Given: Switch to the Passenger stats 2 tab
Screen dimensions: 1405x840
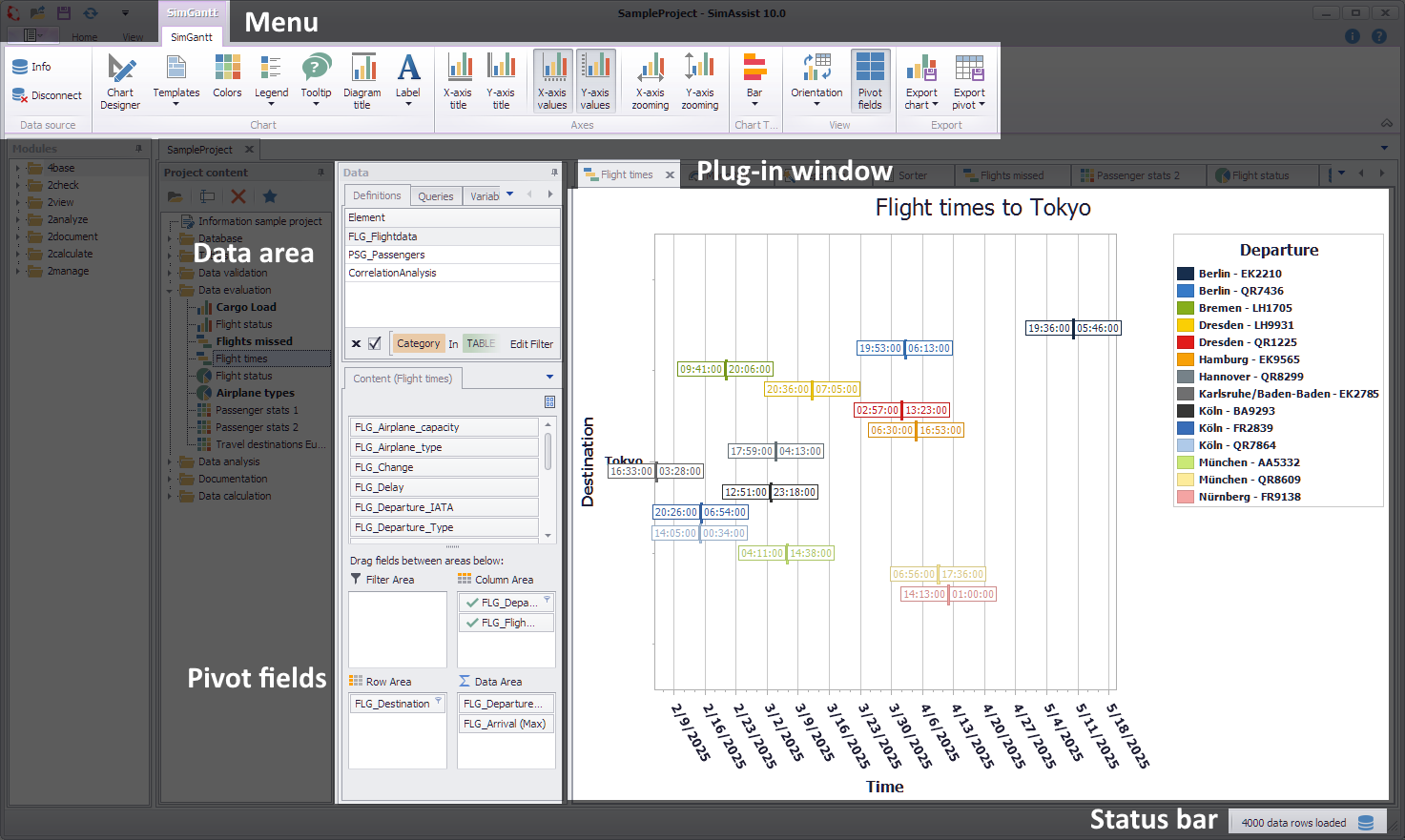Looking at the screenshot, I should (1138, 174).
